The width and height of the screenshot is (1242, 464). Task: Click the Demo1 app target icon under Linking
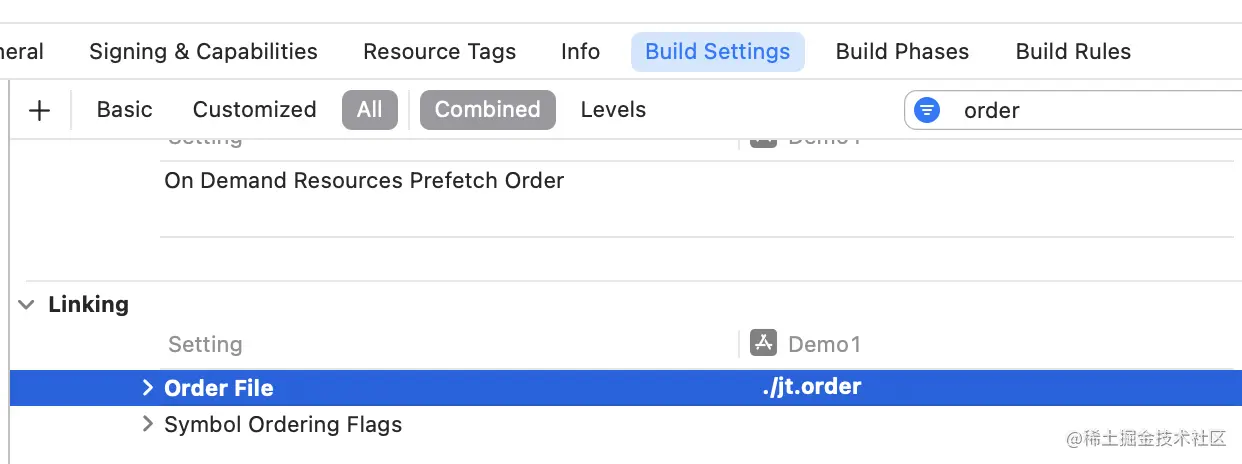764,344
